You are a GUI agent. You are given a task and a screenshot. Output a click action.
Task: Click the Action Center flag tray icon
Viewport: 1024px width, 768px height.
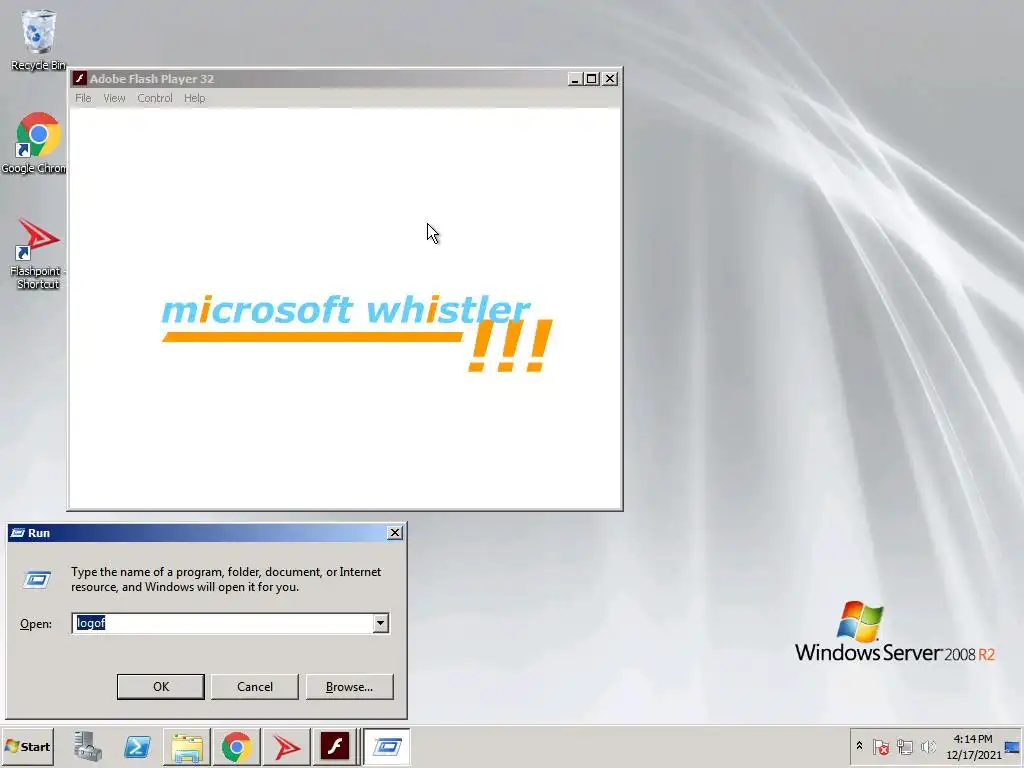(x=880, y=746)
